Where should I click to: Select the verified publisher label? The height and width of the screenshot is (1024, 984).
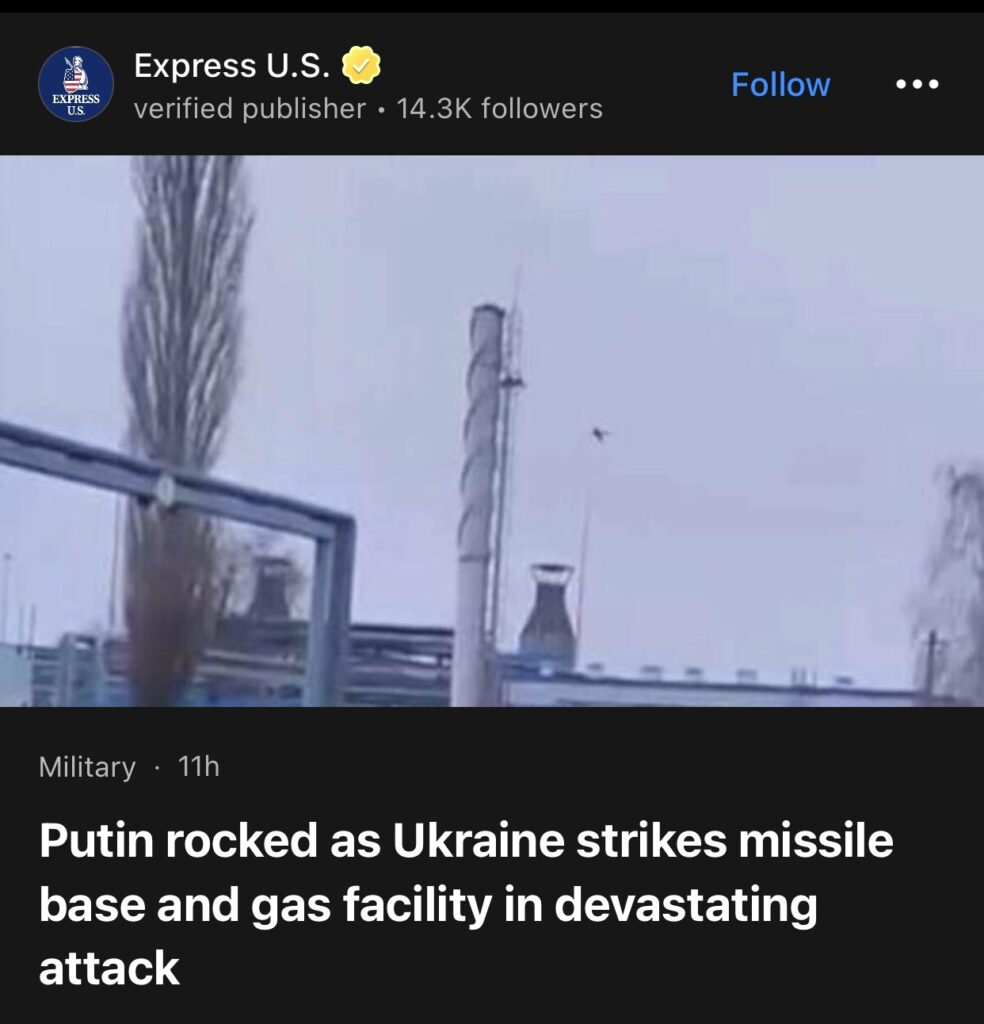(x=249, y=108)
